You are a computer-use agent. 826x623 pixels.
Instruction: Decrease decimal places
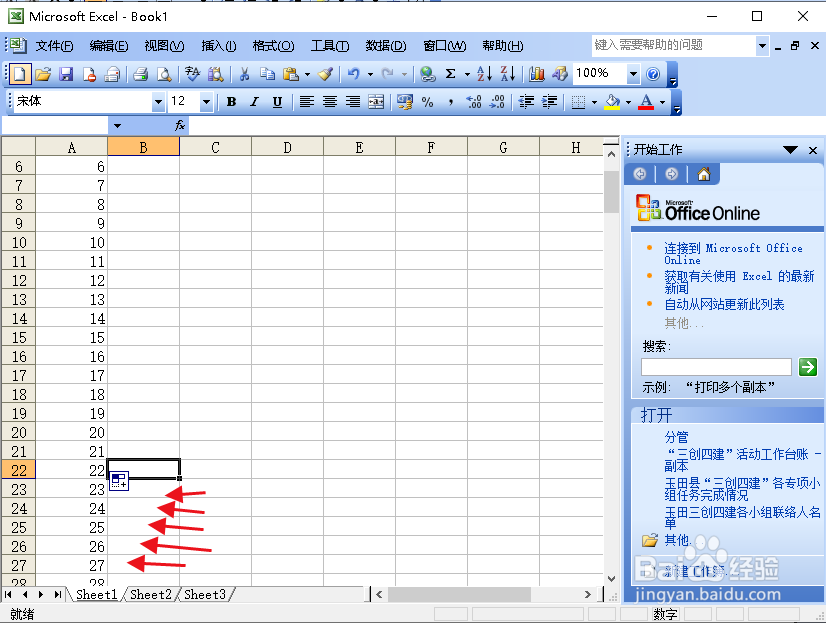497,102
